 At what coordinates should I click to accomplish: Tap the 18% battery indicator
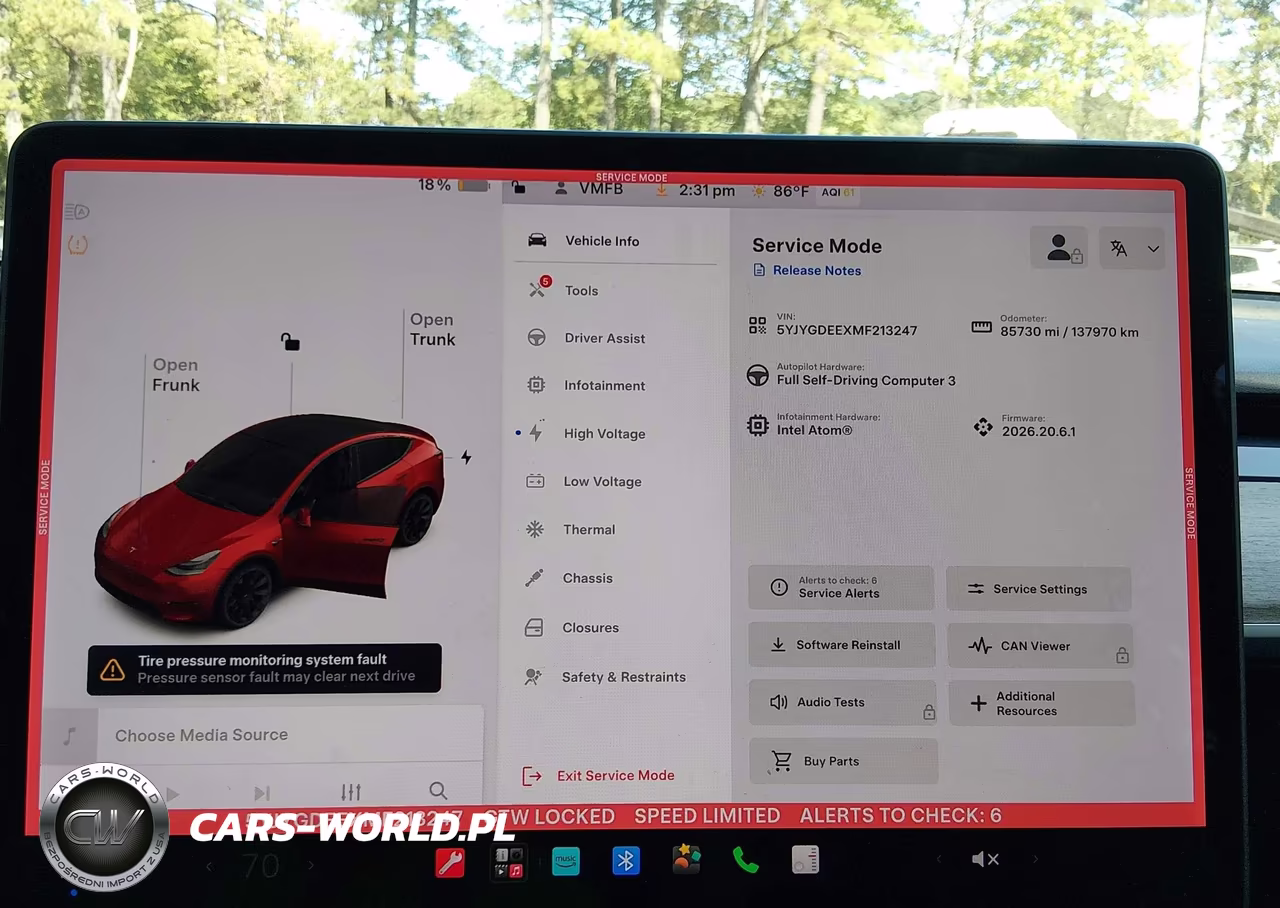(x=453, y=185)
